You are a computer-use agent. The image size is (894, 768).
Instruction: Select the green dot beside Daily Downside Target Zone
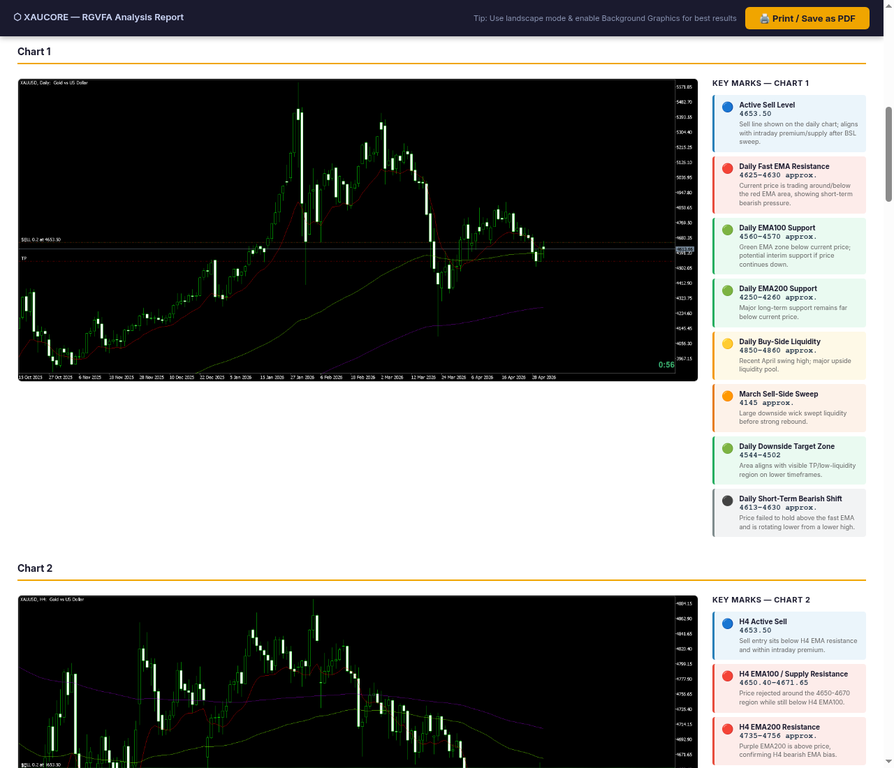pyautogui.click(x=728, y=448)
